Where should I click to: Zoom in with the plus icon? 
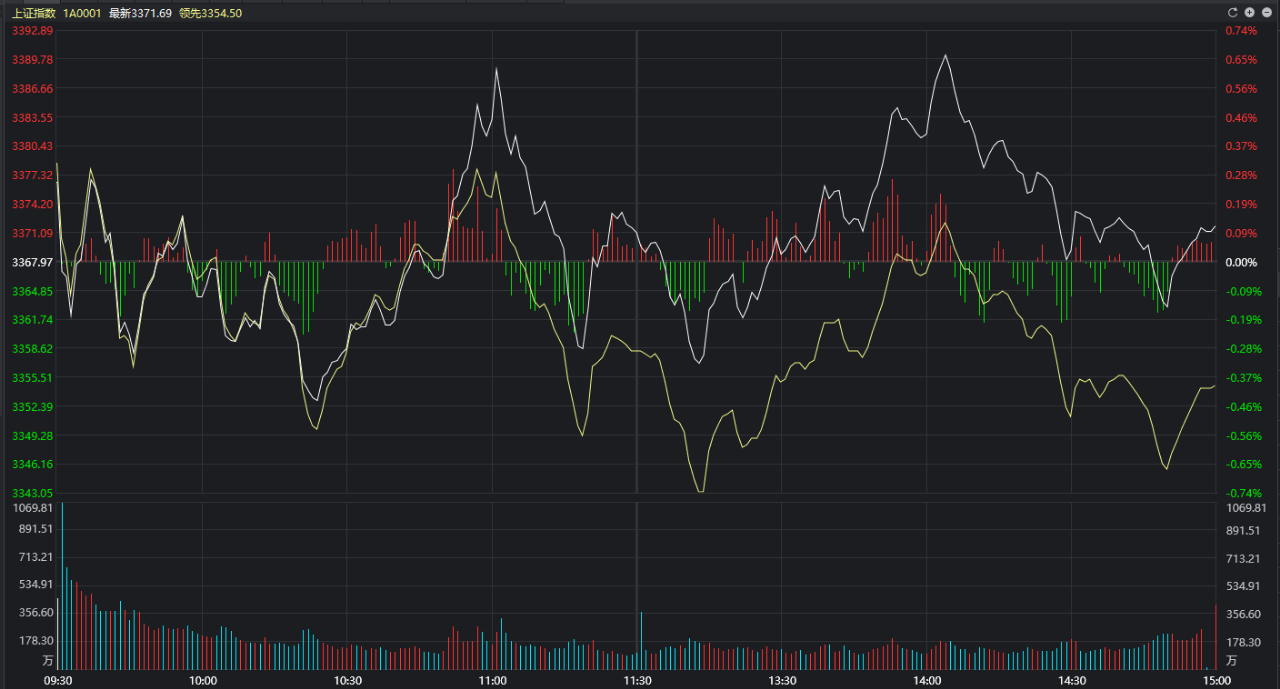[x=1249, y=13]
